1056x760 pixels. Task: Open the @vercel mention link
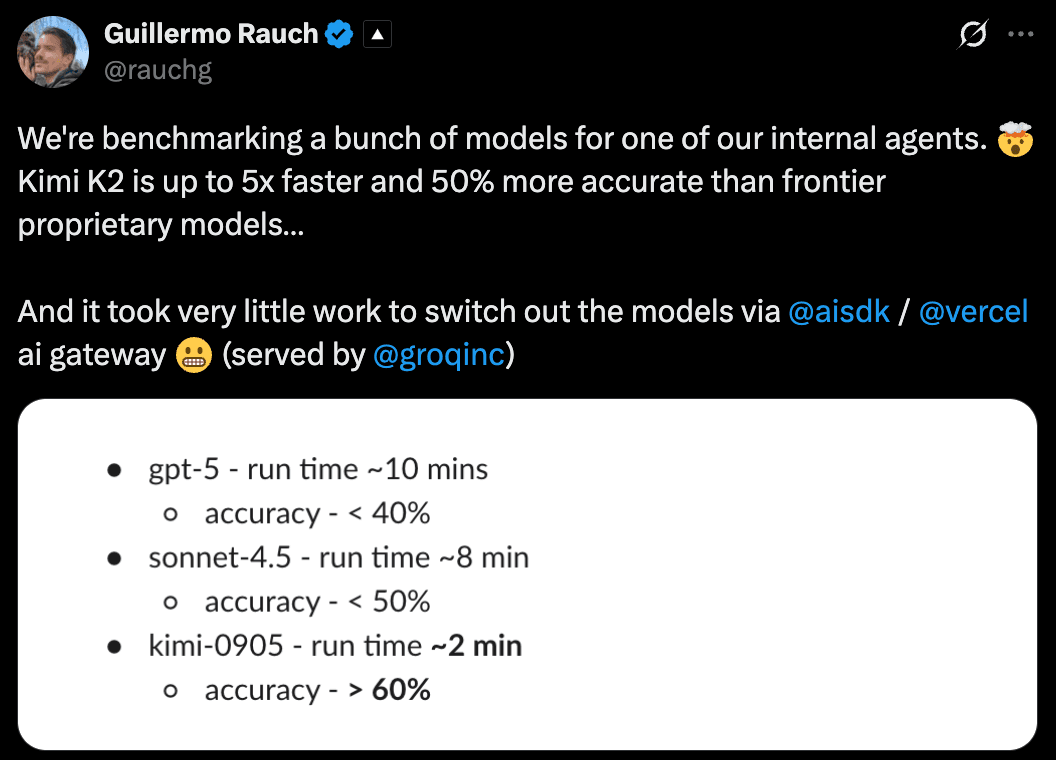[973, 312]
